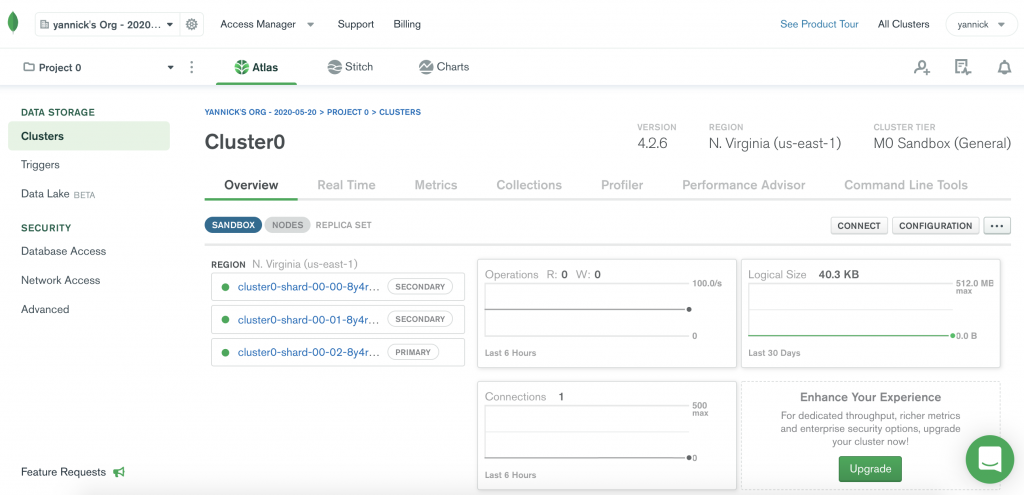This screenshot has width=1024, height=495.
Task: Switch to the Profiler tab
Action: 622,185
